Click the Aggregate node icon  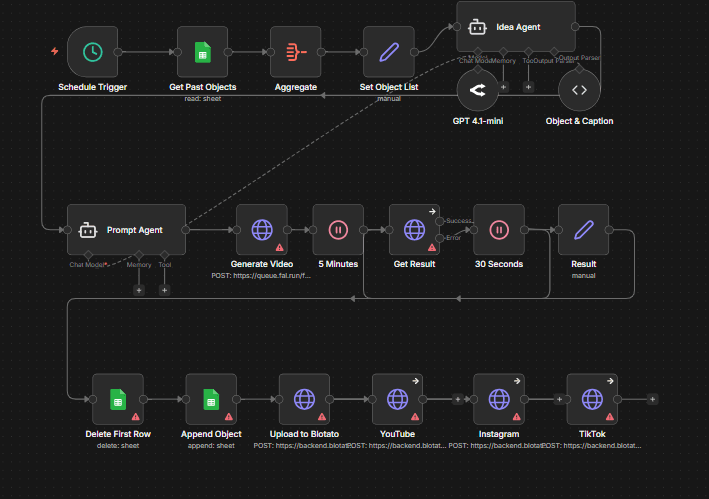click(x=295, y=51)
